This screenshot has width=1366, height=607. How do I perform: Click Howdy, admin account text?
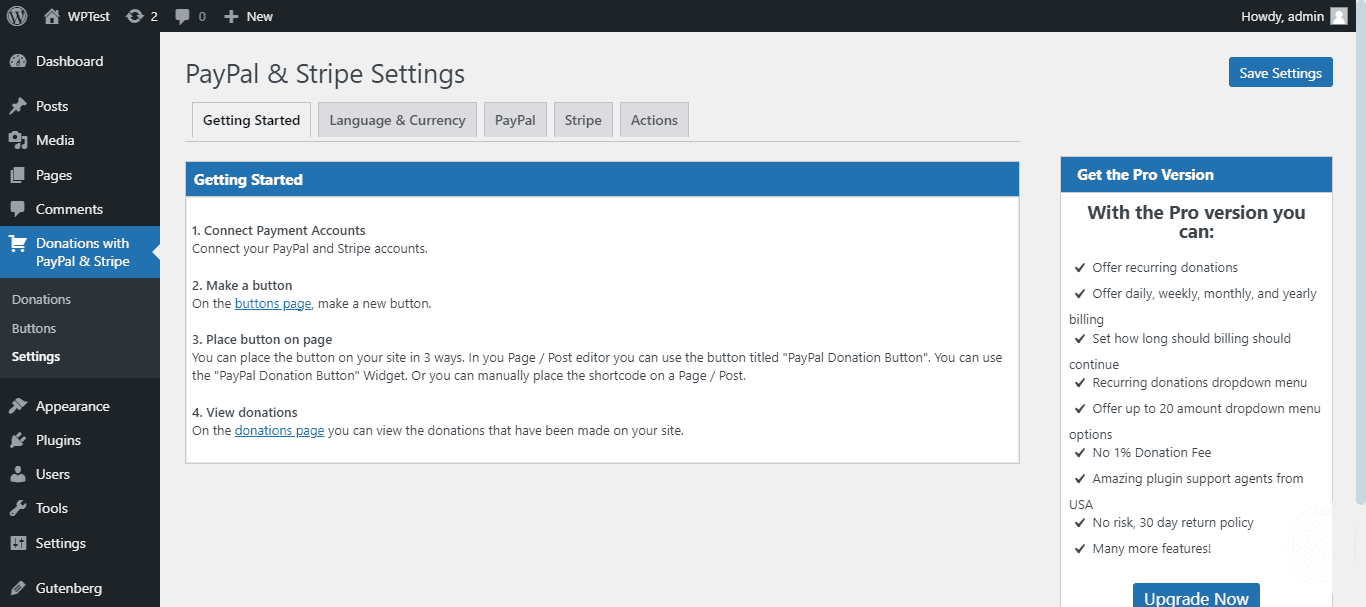point(1283,16)
